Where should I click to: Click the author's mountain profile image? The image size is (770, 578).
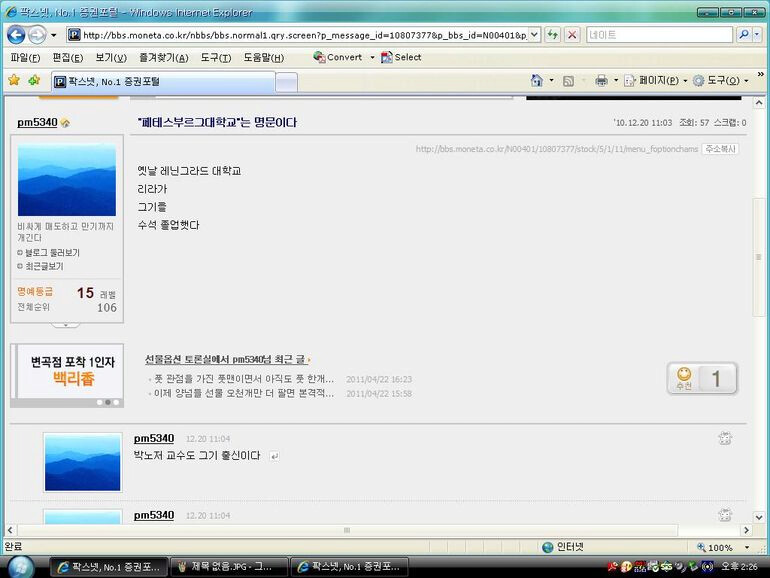[67, 180]
